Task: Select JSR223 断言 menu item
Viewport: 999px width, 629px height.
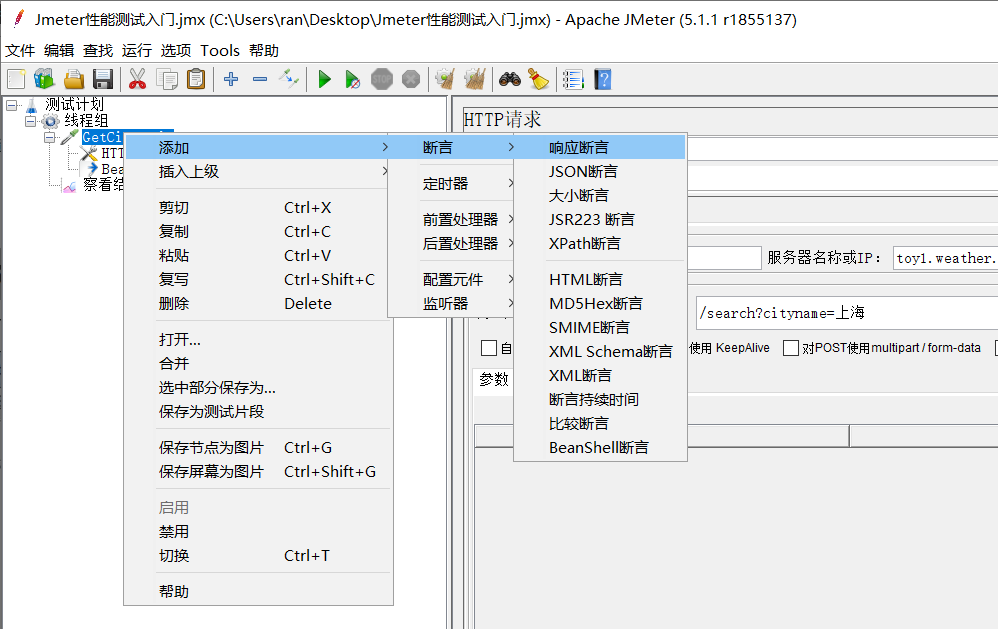Action: [600, 219]
